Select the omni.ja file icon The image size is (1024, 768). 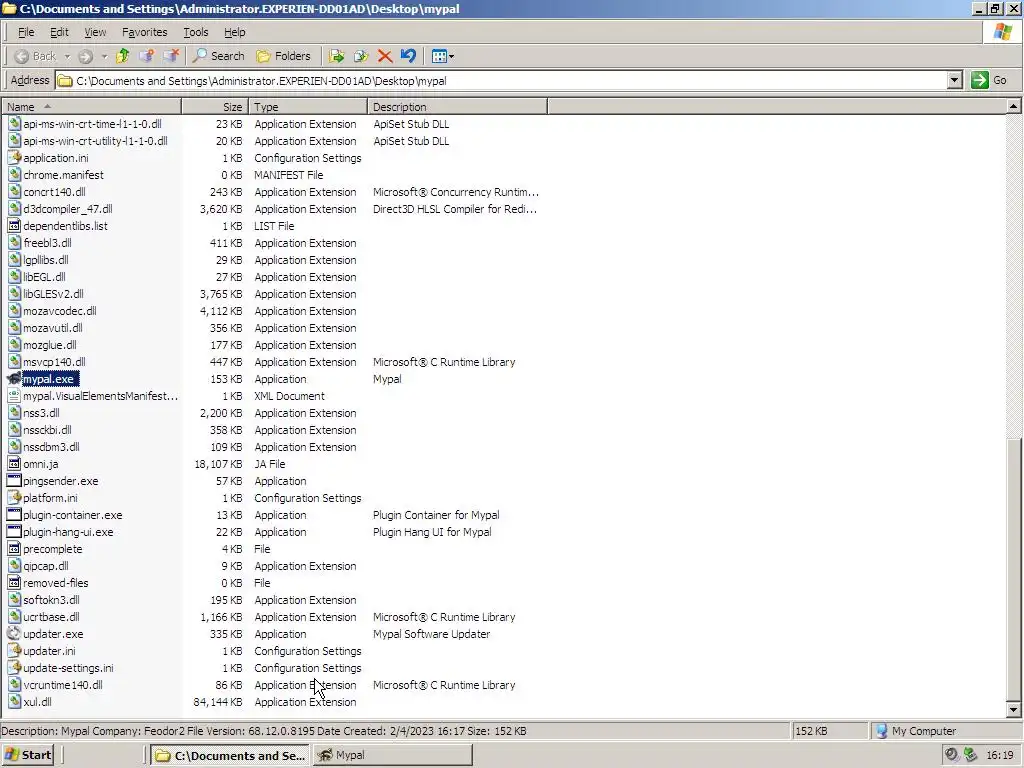(x=14, y=464)
